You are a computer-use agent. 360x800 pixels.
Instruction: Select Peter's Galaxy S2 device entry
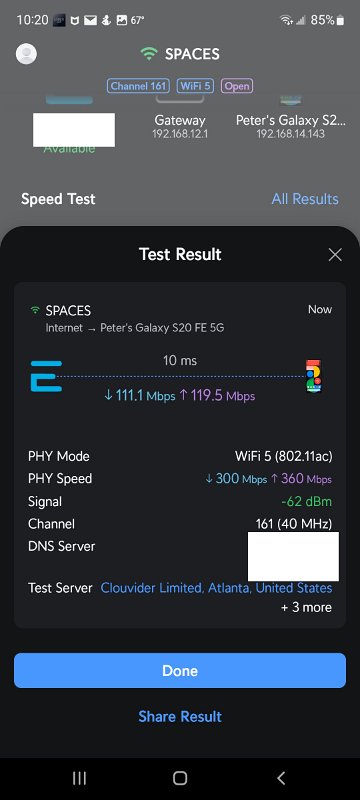[x=291, y=127]
